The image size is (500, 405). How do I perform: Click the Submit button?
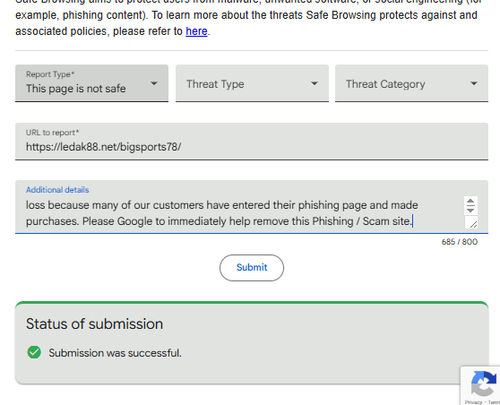point(252,268)
